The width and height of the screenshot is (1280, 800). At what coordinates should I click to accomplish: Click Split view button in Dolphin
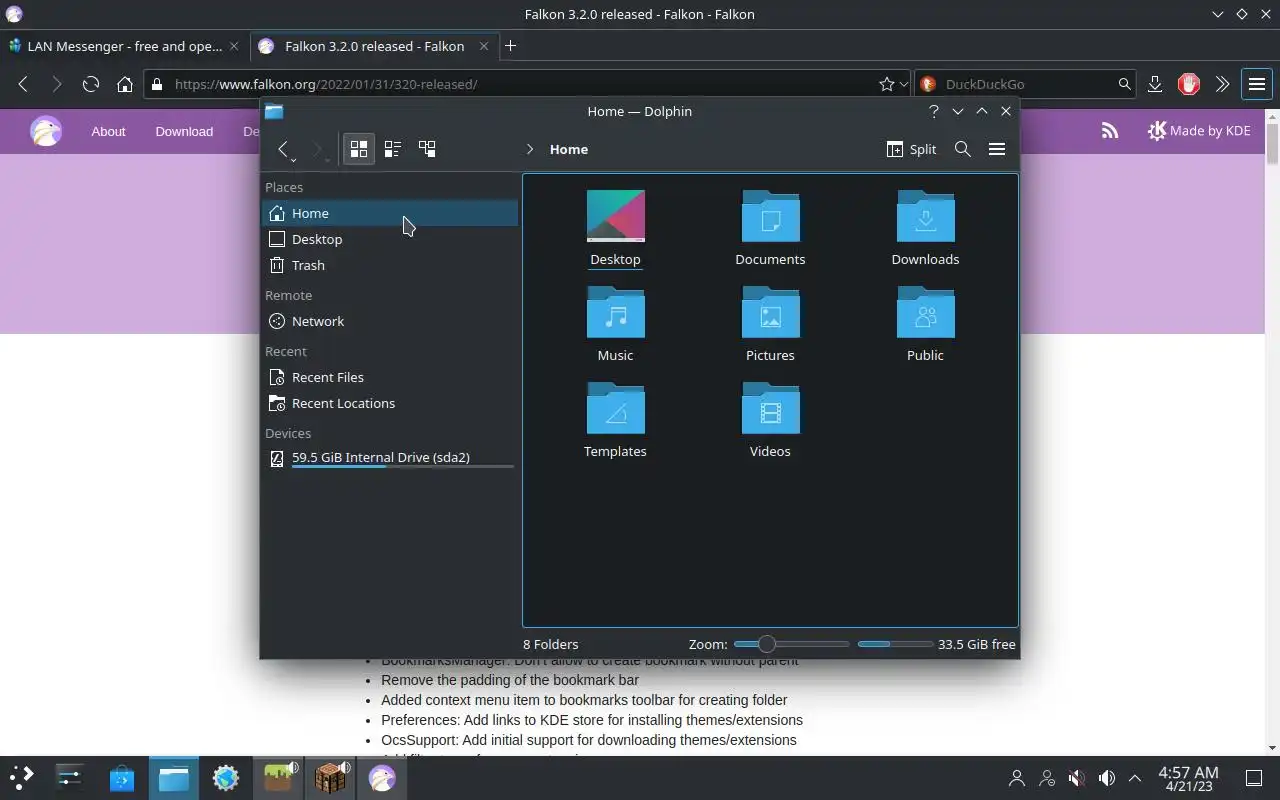(911, 149)
